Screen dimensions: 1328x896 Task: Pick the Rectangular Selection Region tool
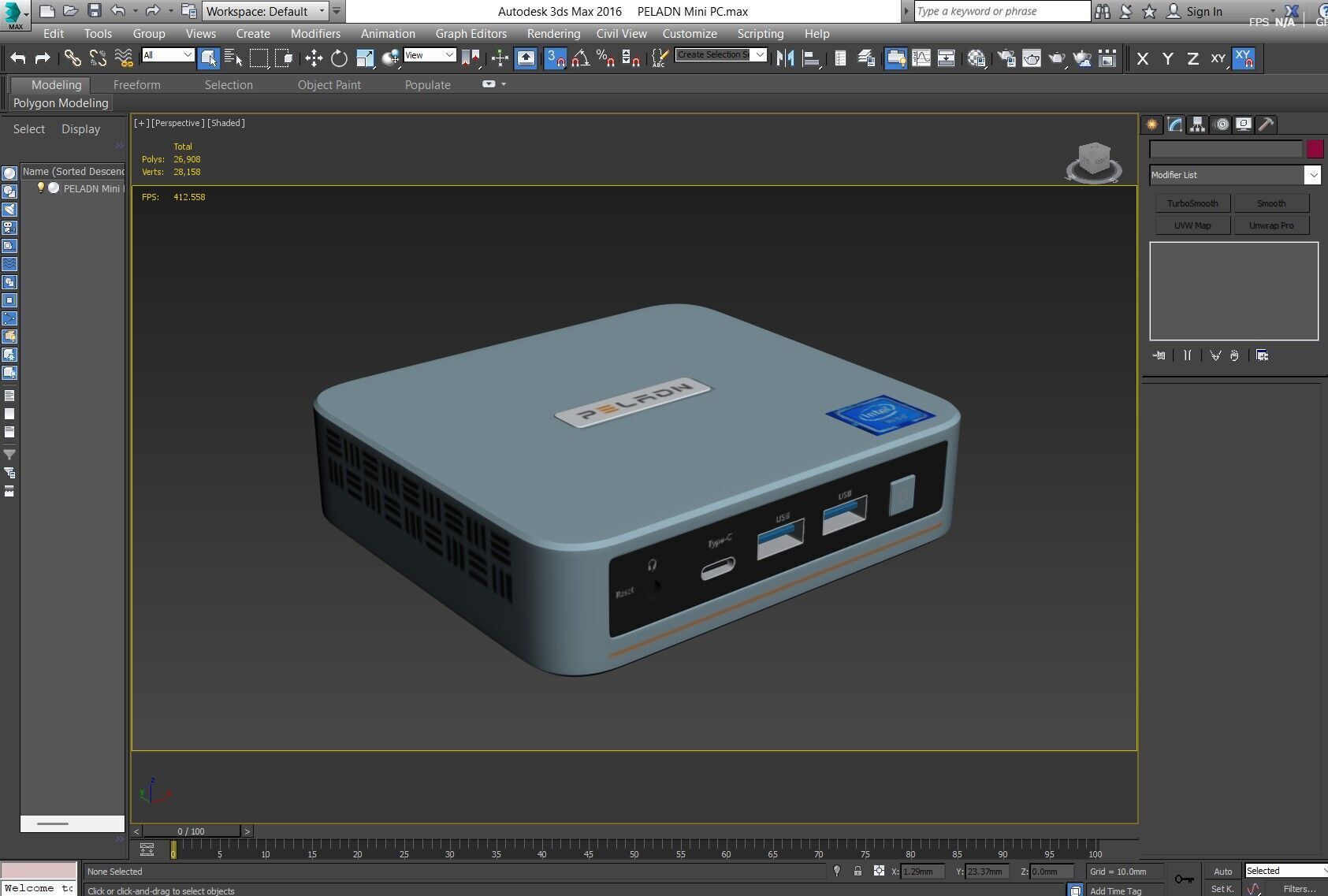coord(259,58)
